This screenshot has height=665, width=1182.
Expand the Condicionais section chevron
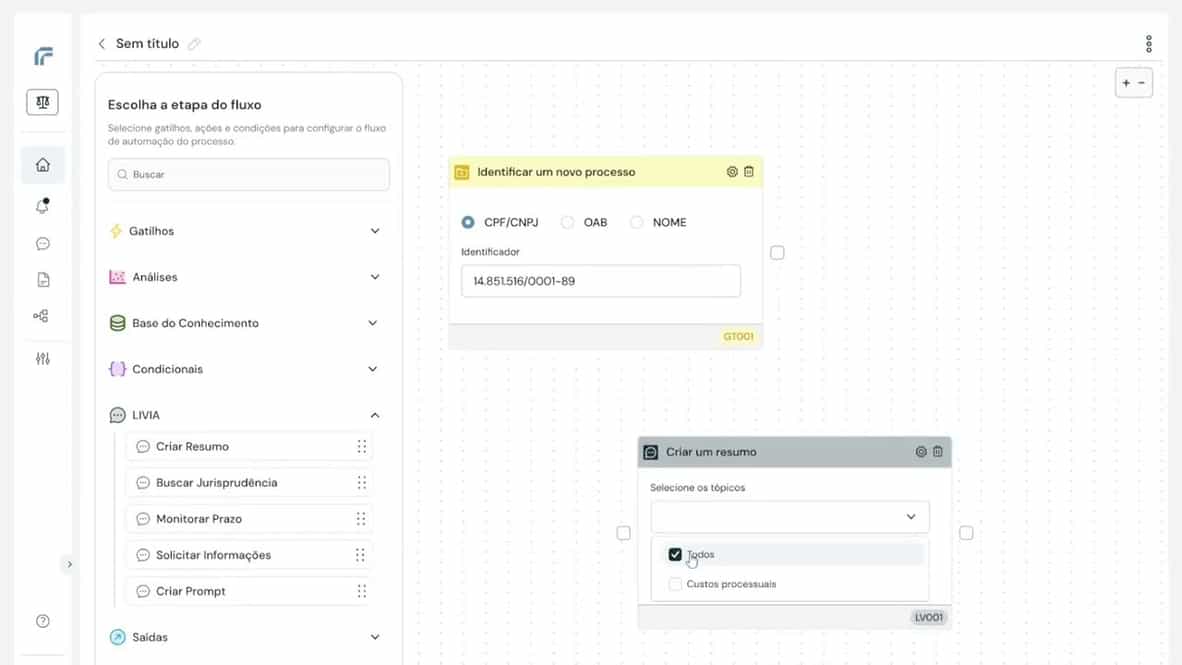[372, 369]
